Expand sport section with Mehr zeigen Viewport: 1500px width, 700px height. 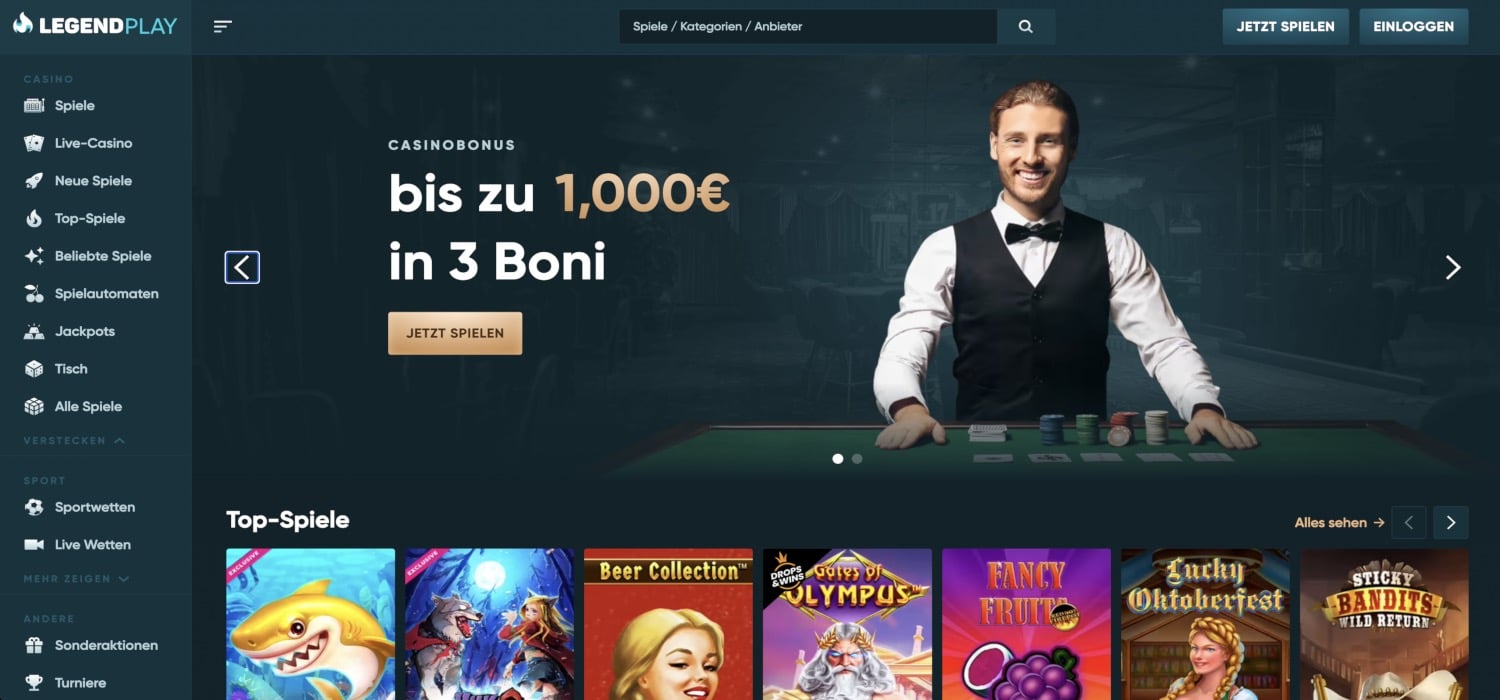pyautogui.click(x=77, y=579)
